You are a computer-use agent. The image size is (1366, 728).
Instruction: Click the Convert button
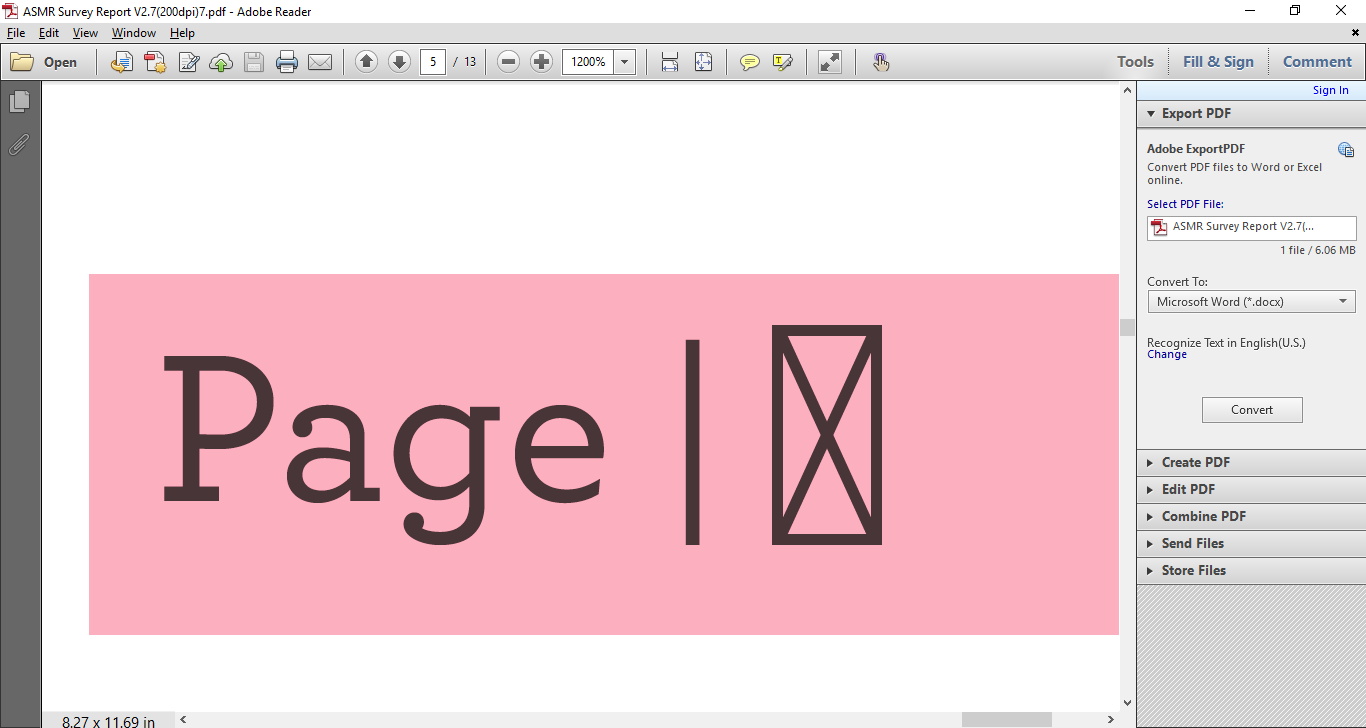(x=1251, y=410)
